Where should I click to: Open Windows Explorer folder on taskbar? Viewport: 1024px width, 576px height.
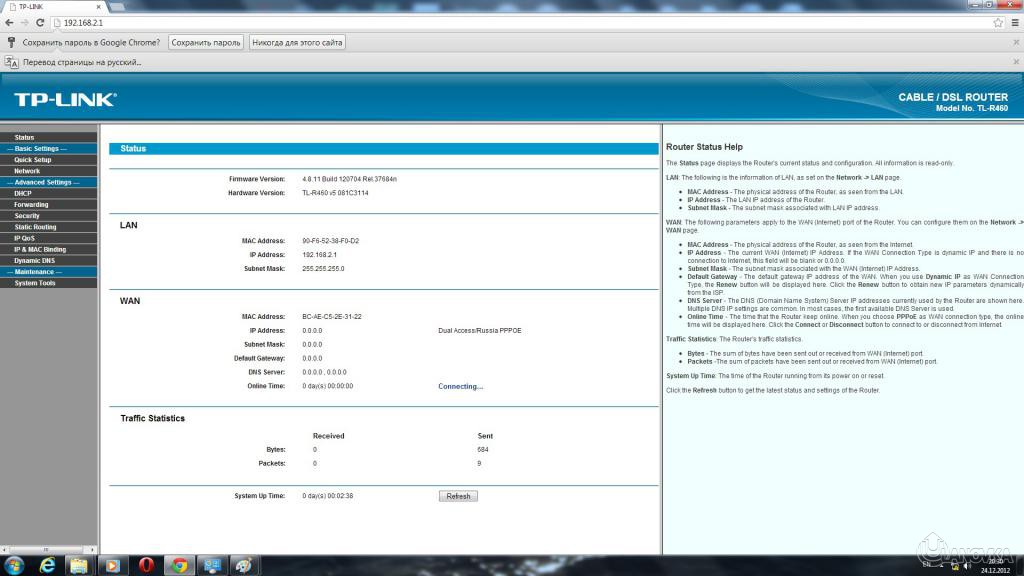(x=80, y=566)
